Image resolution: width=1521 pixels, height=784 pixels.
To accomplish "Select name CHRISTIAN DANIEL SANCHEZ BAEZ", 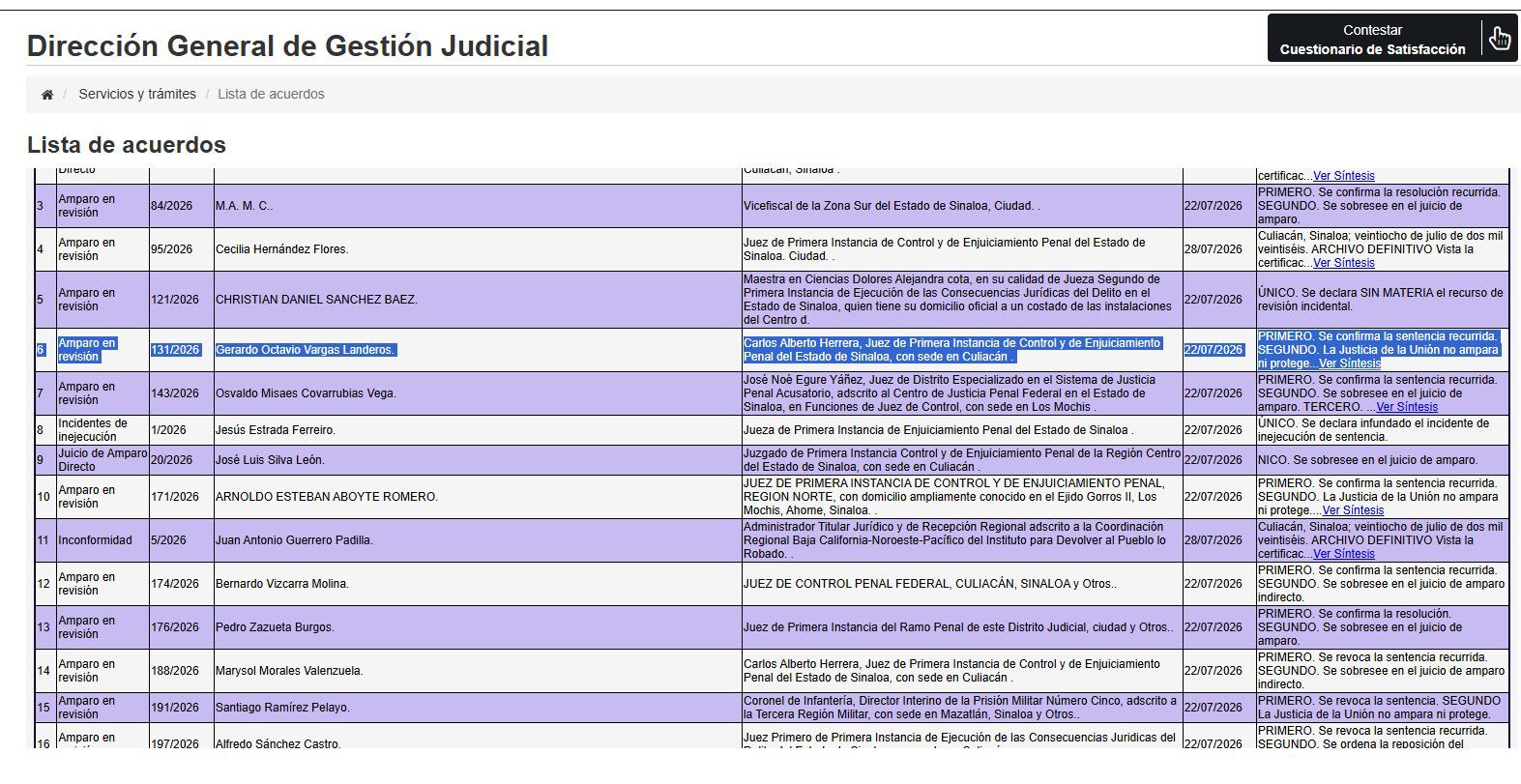I will 316,300.
